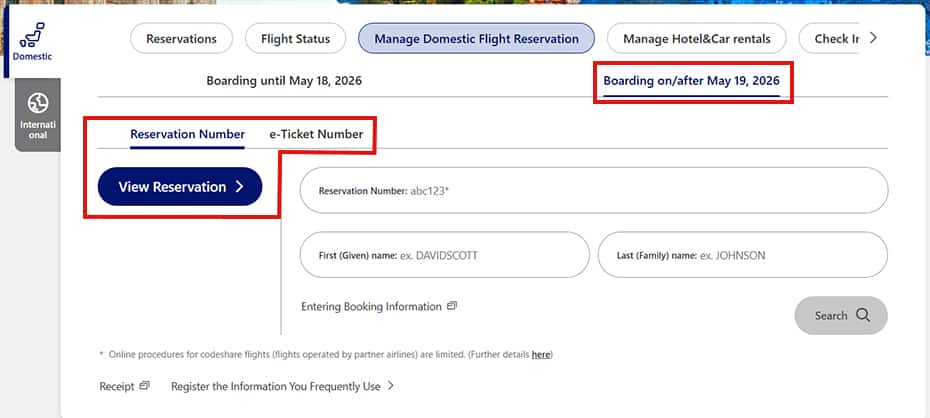Open the Flight Status tab

[x=295, y=39]
